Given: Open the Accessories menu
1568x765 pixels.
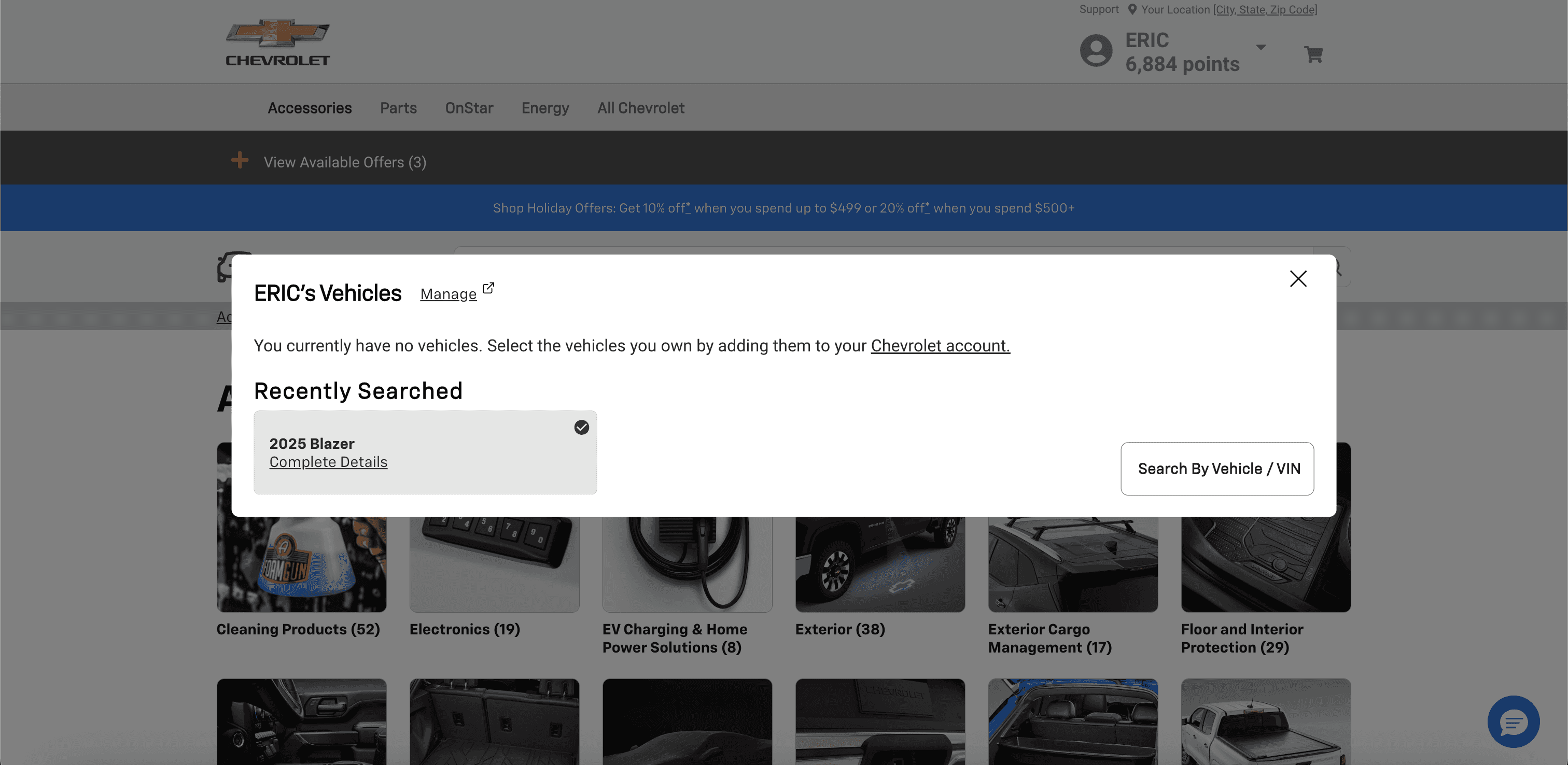Looking at the screenshot, I should click(309, 108).
